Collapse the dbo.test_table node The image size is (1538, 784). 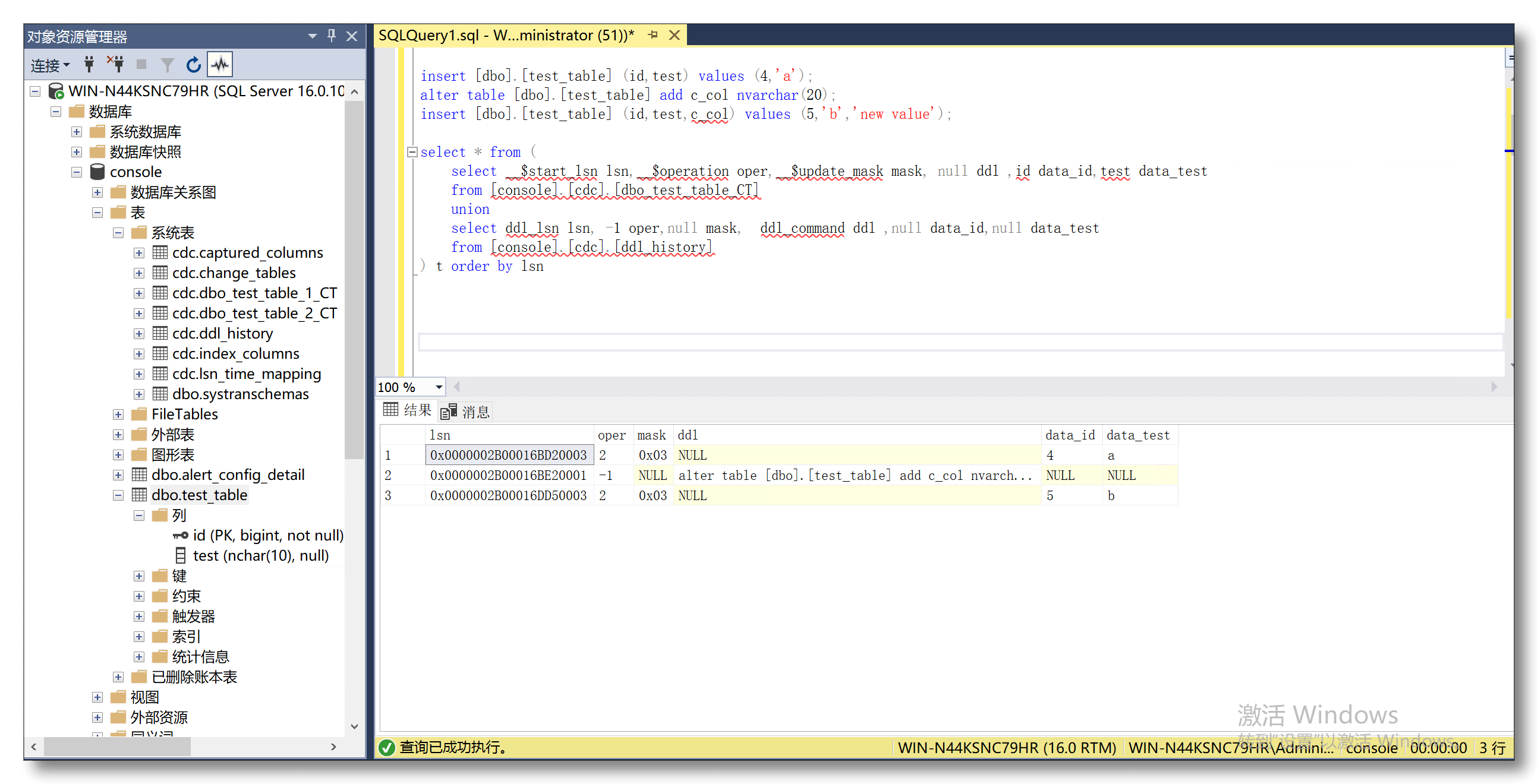point(118,495)
